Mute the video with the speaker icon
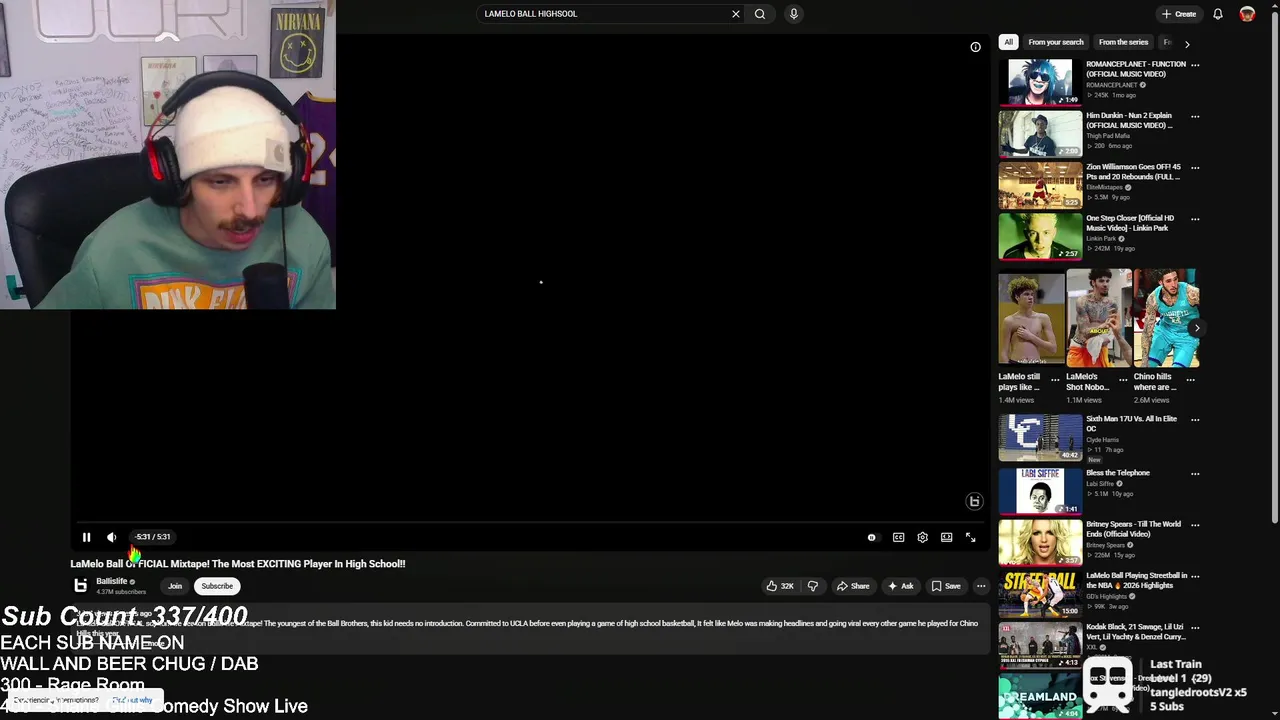Image resolution: width=1280 pixels, height=720 pixels. click(111, 537)
